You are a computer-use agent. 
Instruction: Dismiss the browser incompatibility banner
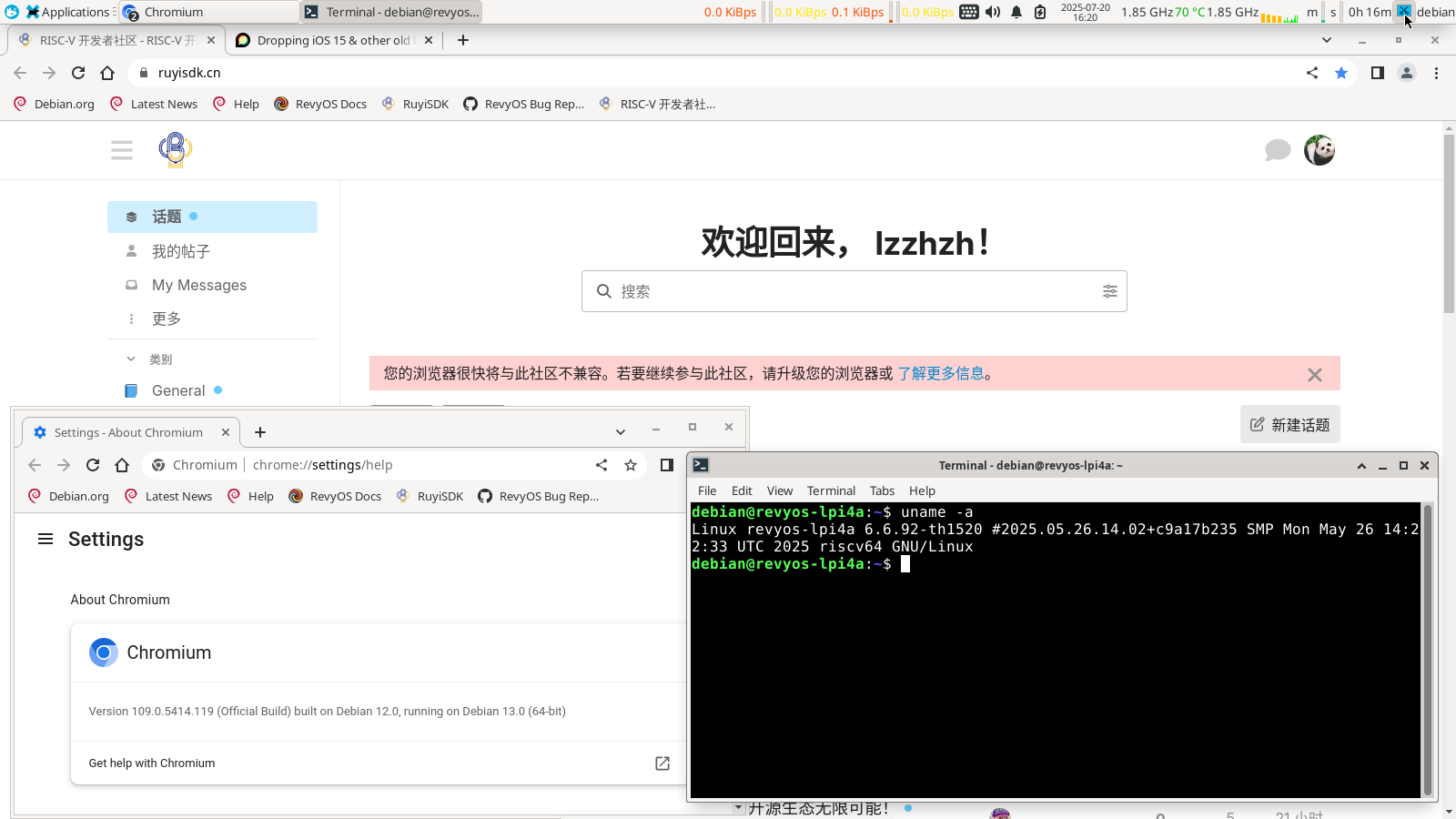1315,375
